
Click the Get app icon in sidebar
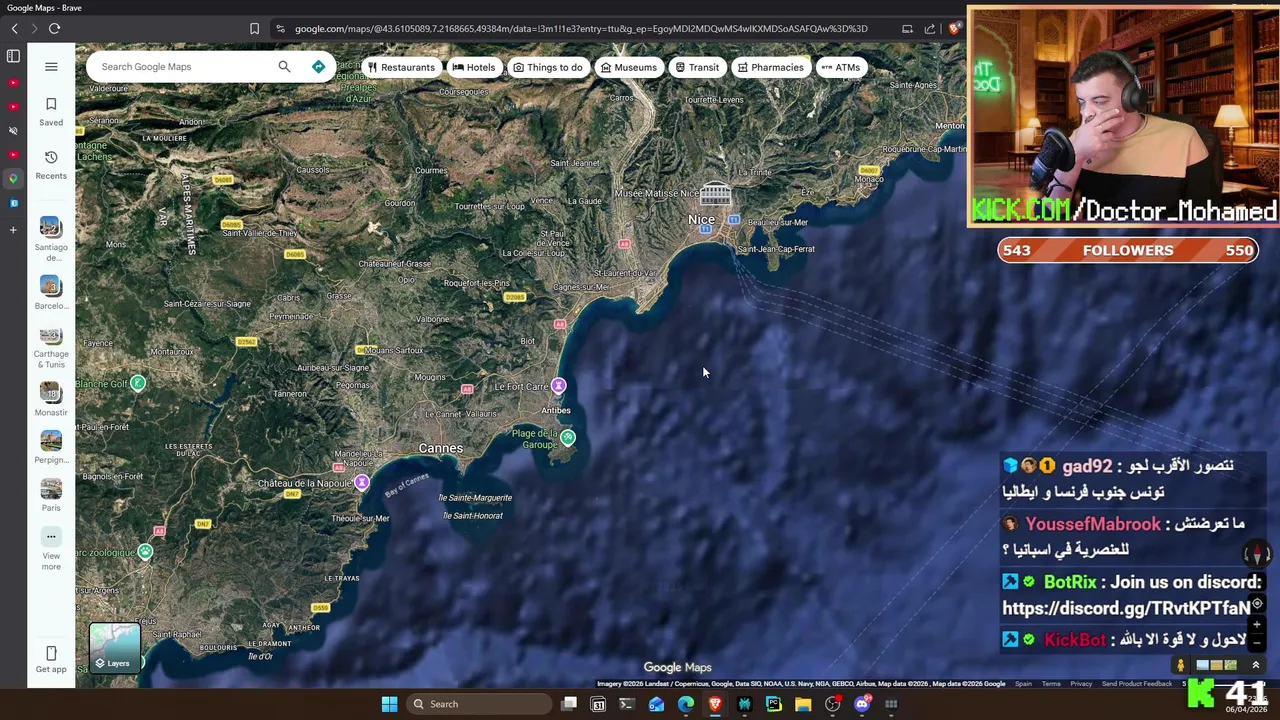(51, 660)
